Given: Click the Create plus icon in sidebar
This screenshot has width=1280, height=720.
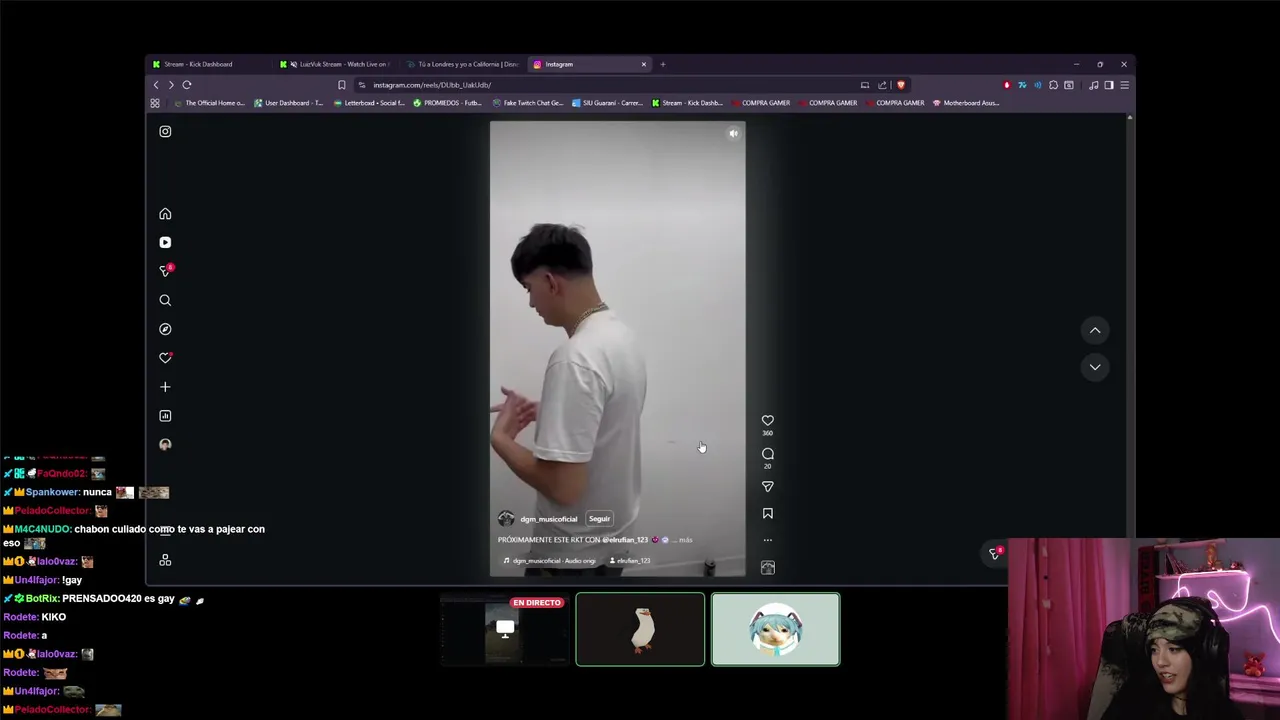Looking at the screenshot, I should pos(165,387).
